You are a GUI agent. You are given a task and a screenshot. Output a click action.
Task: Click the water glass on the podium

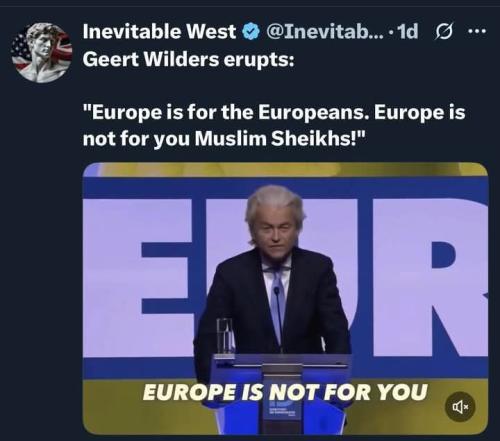pos(226,337)
